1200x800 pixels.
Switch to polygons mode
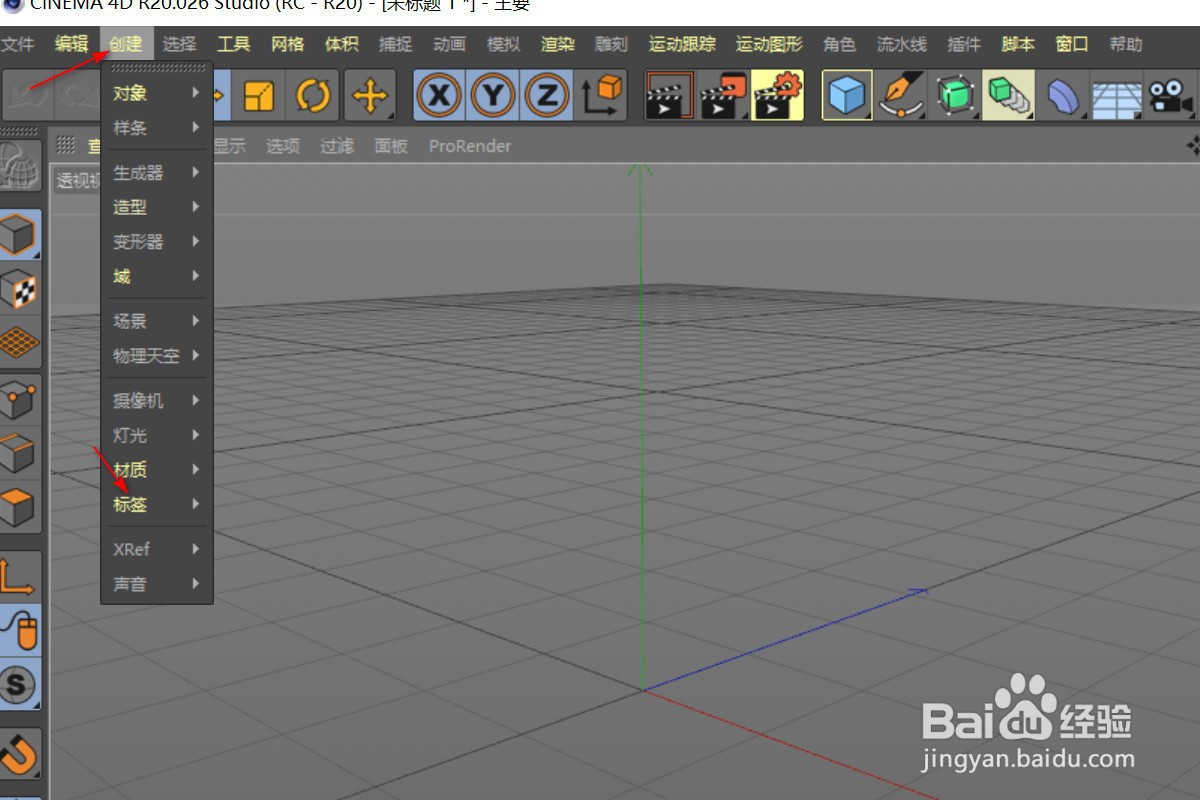(x=19, y=508)
